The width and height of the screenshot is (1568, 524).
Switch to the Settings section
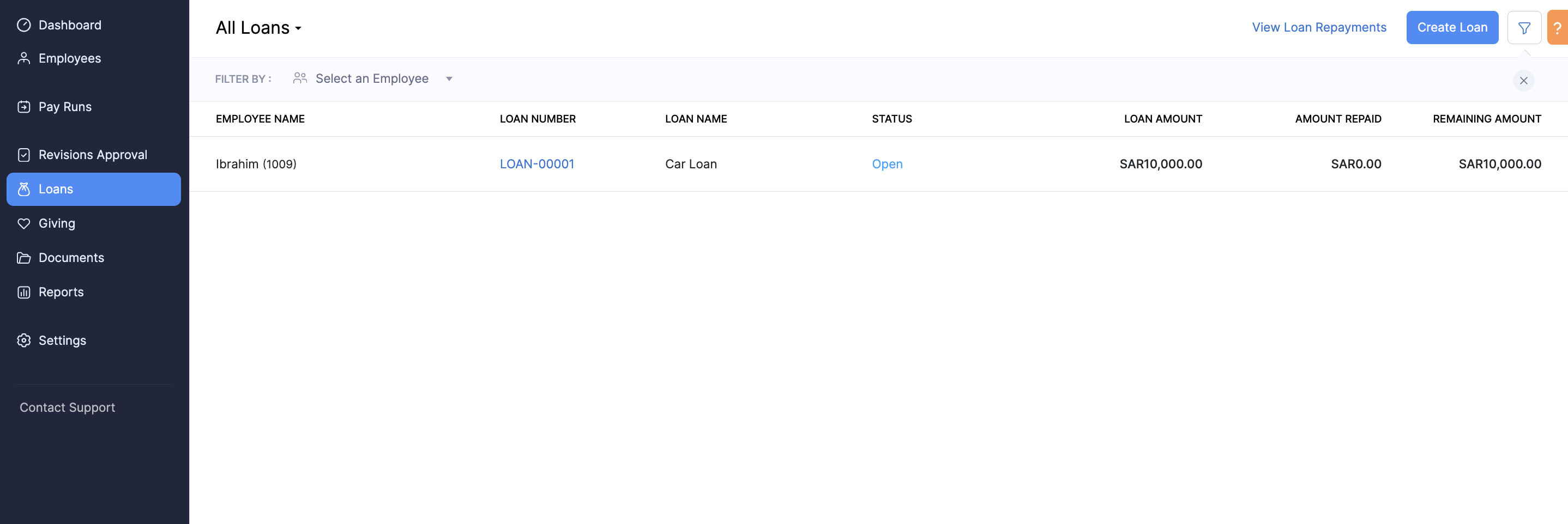click(62, 340)
